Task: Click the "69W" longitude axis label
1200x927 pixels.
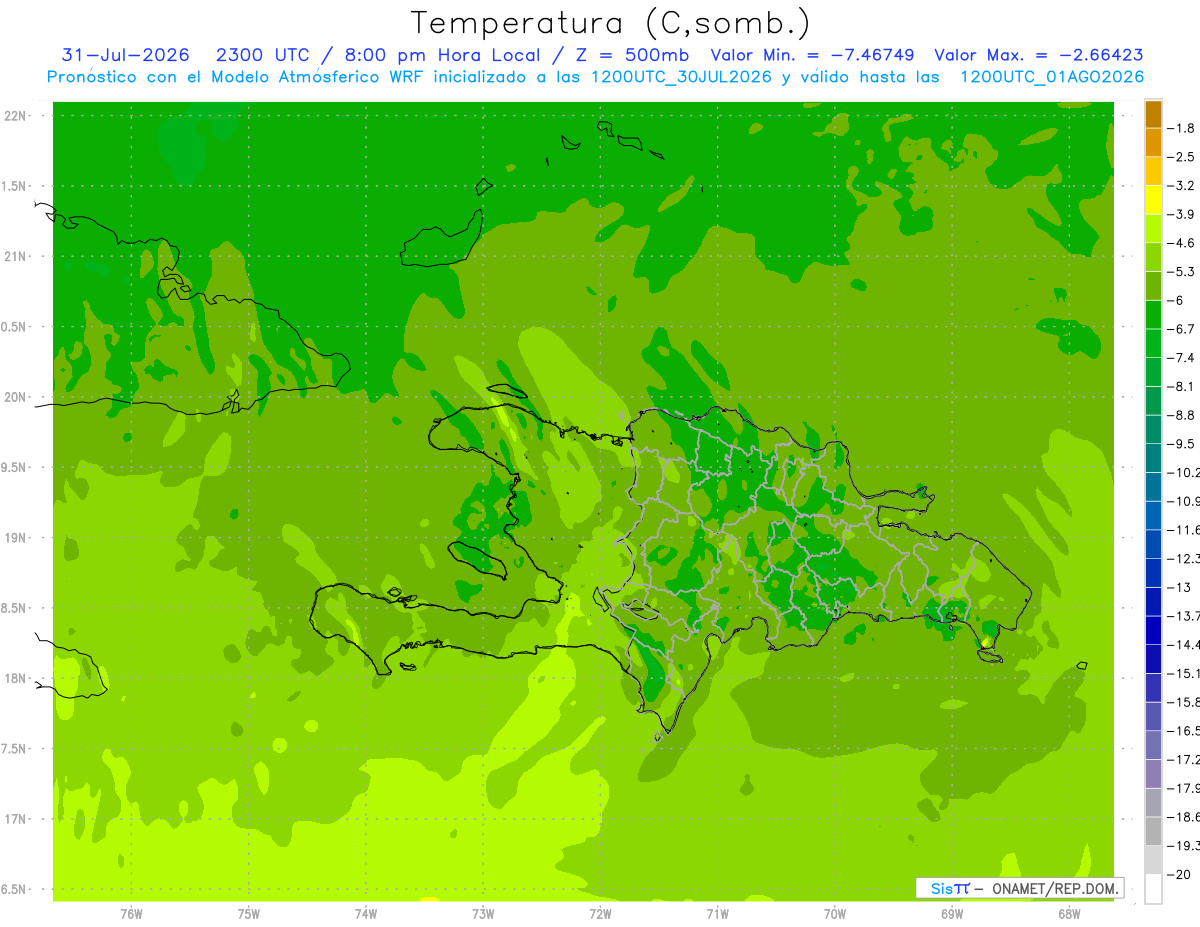Action: (x=952, y=914)
